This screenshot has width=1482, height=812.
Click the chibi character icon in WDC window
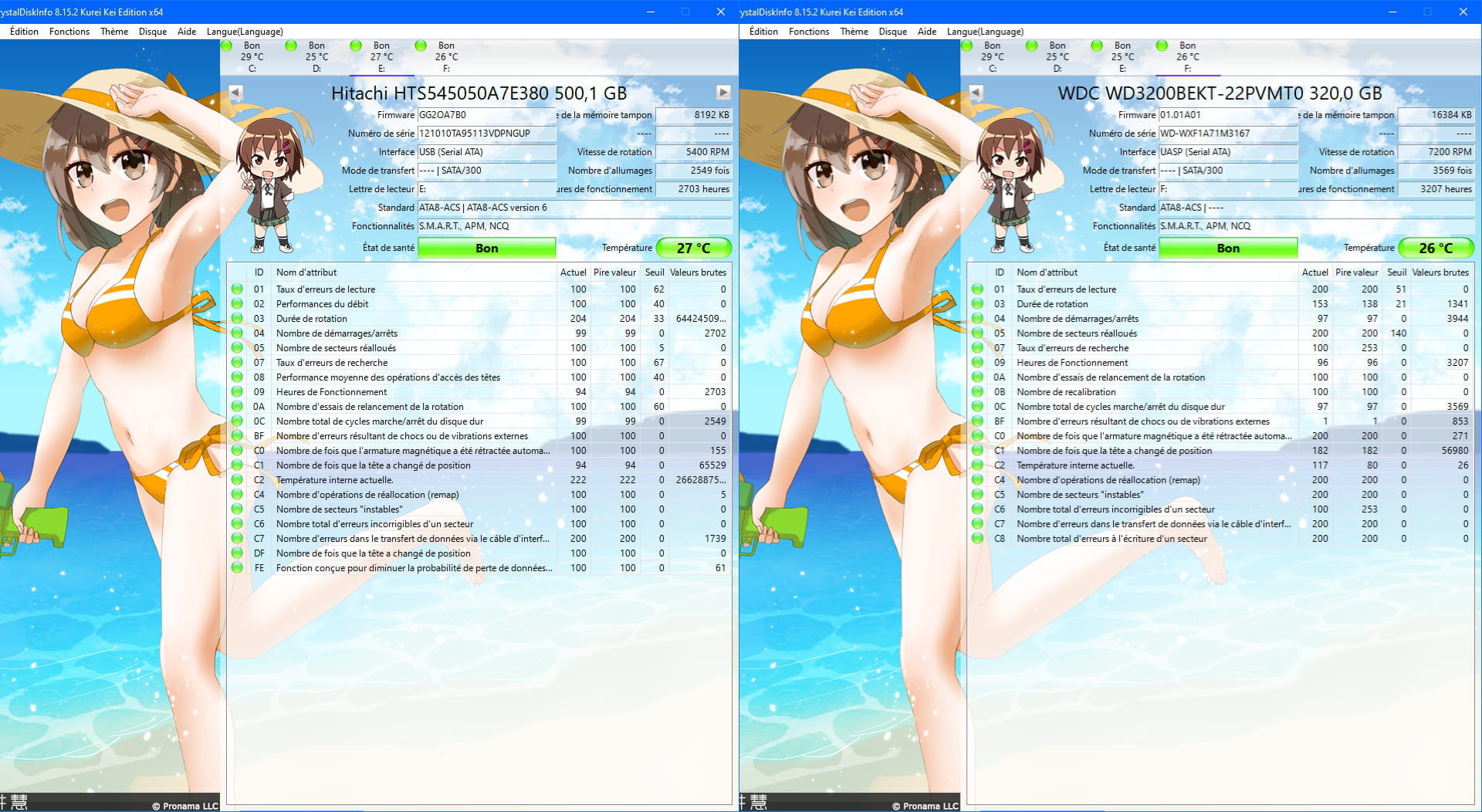1010,185
